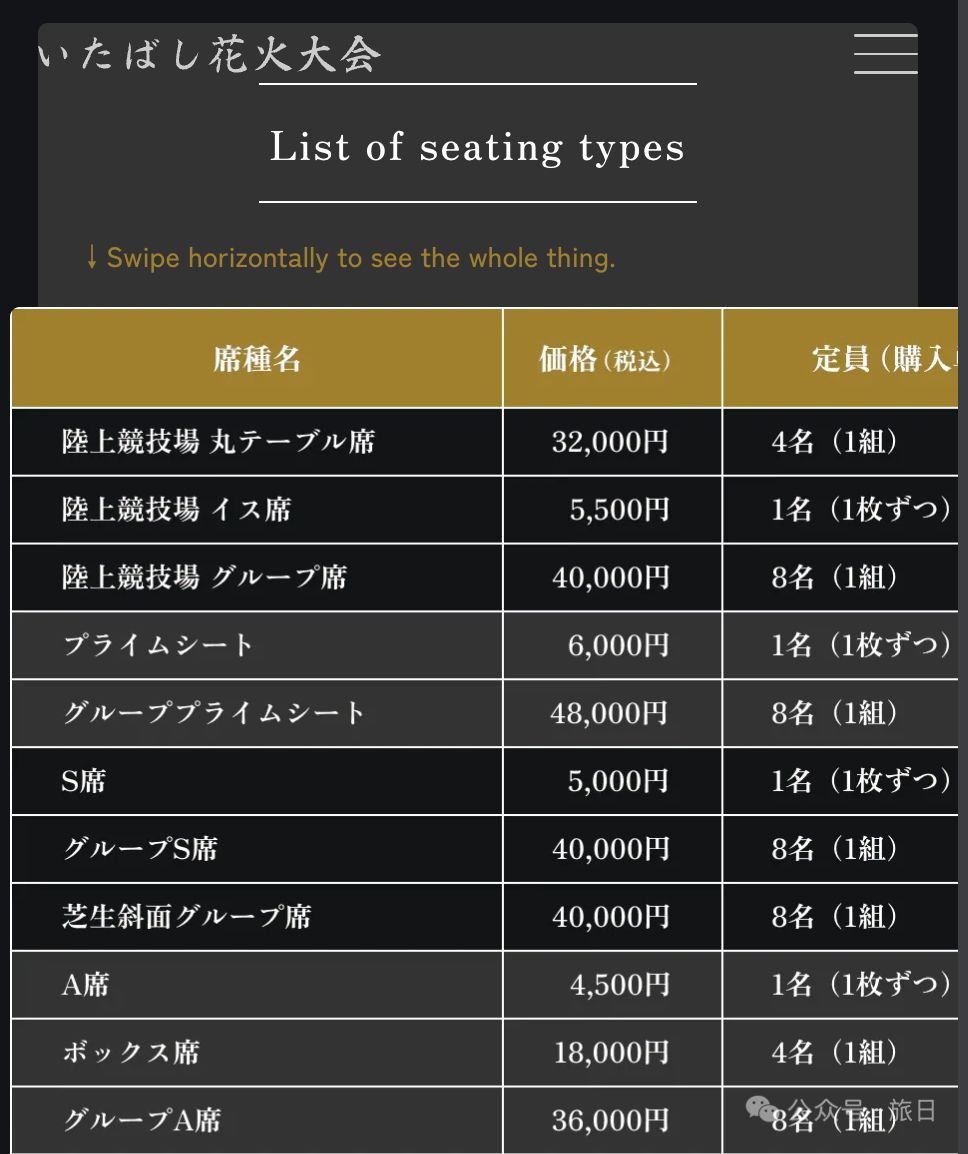This screenshot has width=968, height=1154.
Task: Click the 陸上競技場 グループ席 row name
Action: (x=205, y=577)
